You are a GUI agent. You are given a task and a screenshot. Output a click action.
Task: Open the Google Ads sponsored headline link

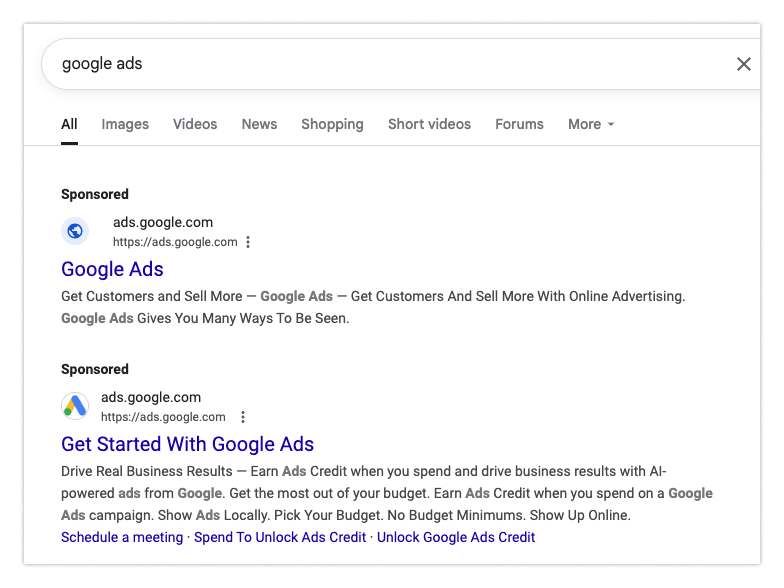click(x=112, y=269)
